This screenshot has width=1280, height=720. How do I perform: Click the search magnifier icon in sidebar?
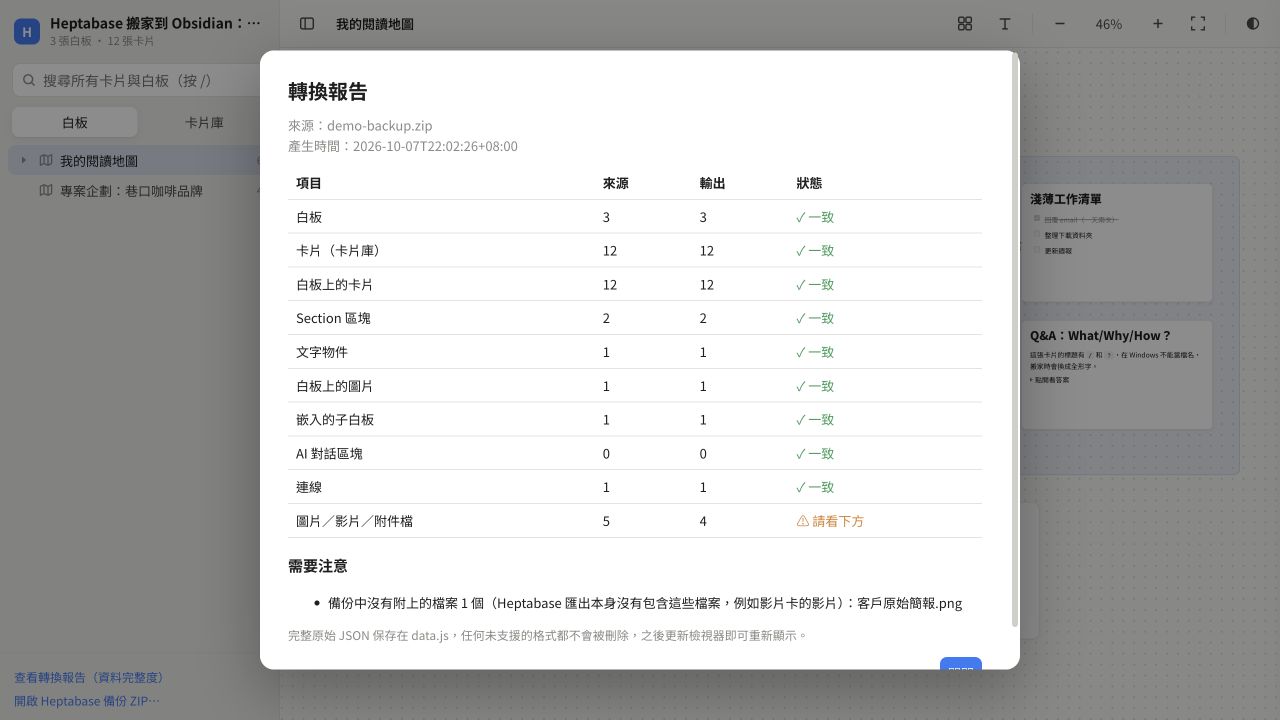29,80
